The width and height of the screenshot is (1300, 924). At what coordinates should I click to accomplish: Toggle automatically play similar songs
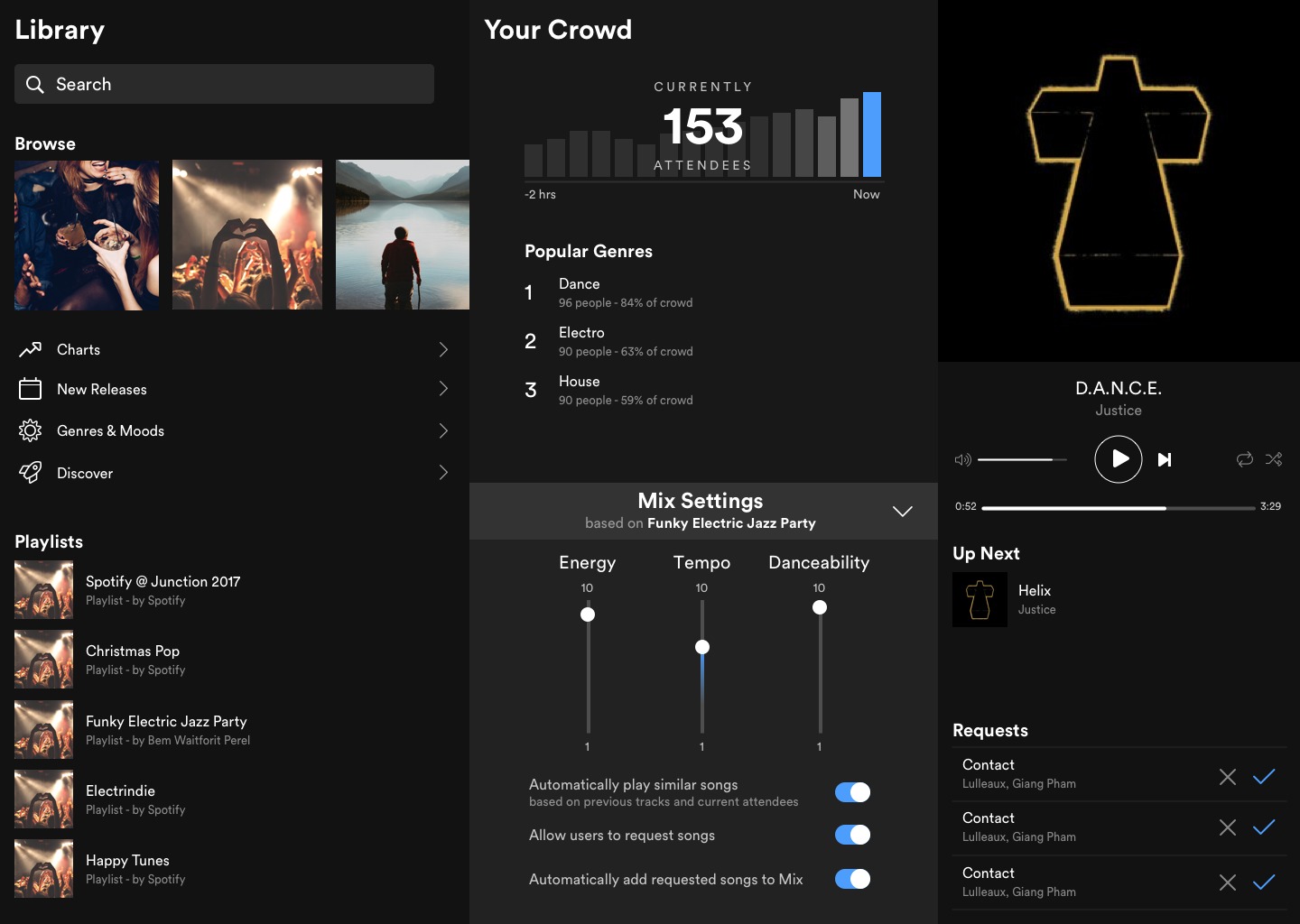point(852,792)
